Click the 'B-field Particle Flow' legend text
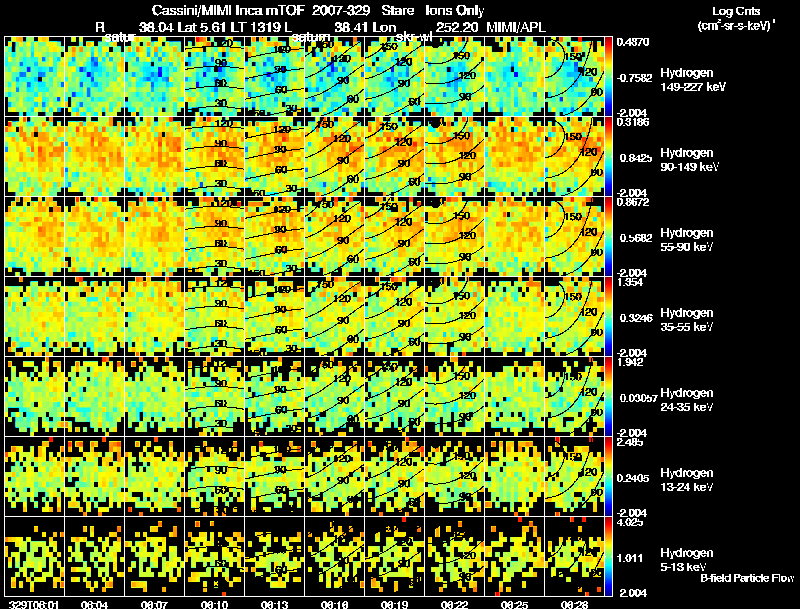 [x=747, y=578]
